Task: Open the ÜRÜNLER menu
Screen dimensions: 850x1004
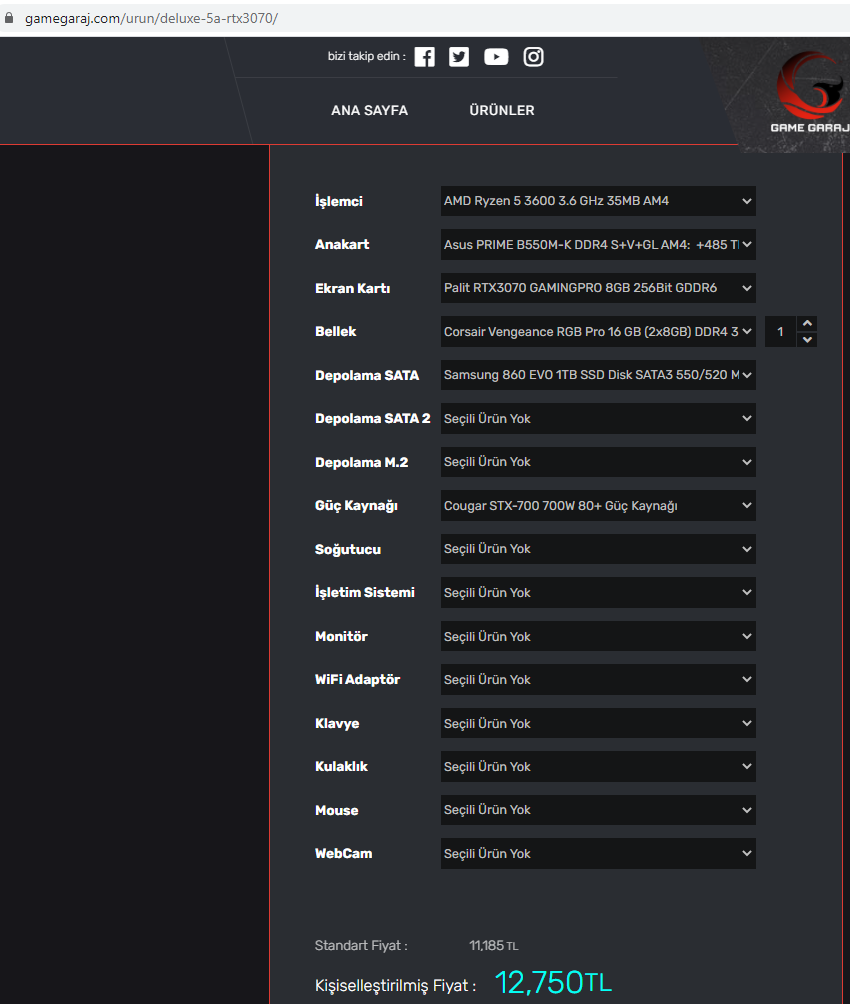Action: [502, 110]
